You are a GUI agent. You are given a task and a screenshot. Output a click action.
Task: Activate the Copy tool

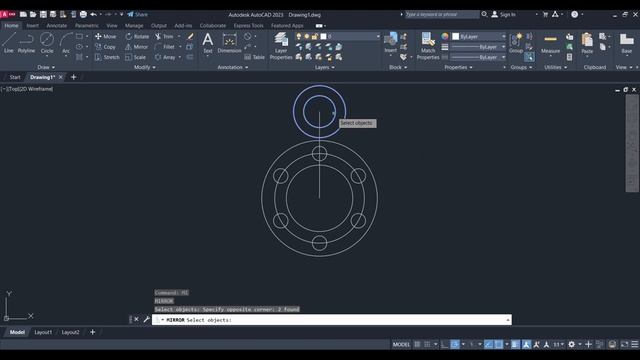pyautogui.click(x=105, y=47)
